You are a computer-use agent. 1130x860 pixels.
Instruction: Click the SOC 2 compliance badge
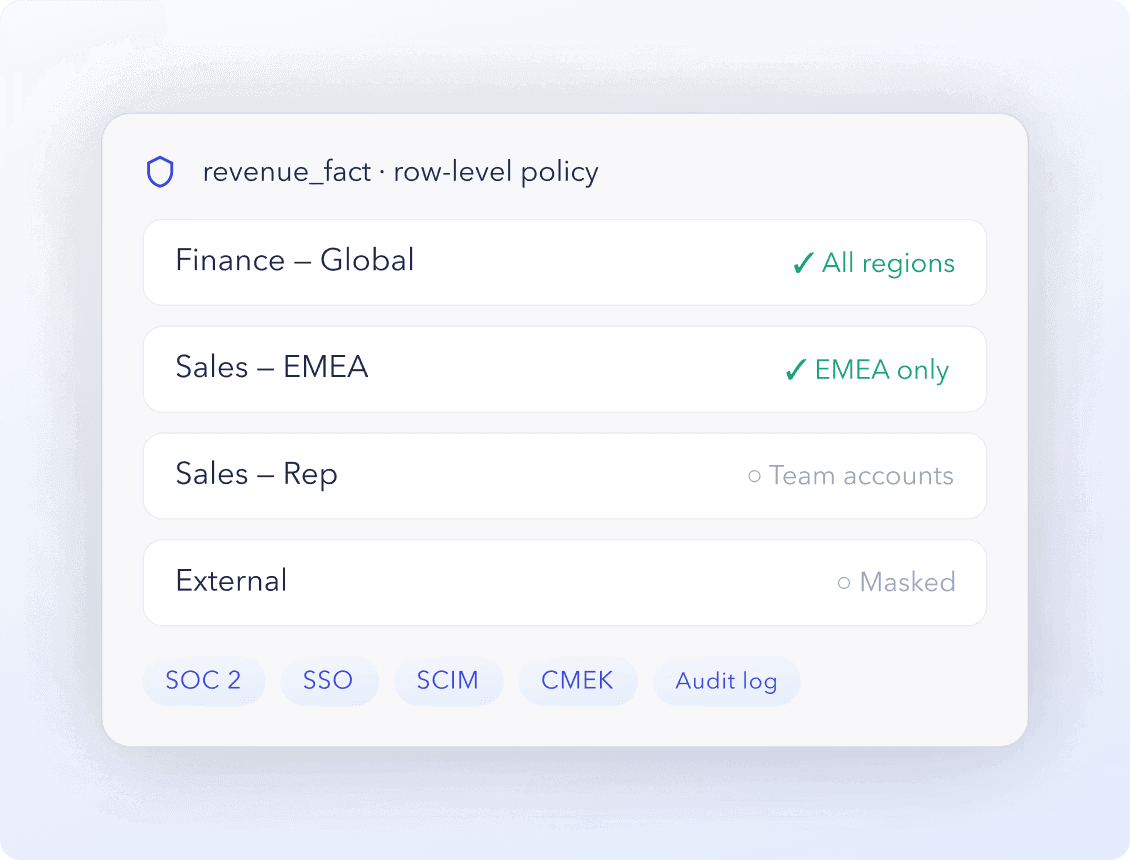click(x=204, y=681)
